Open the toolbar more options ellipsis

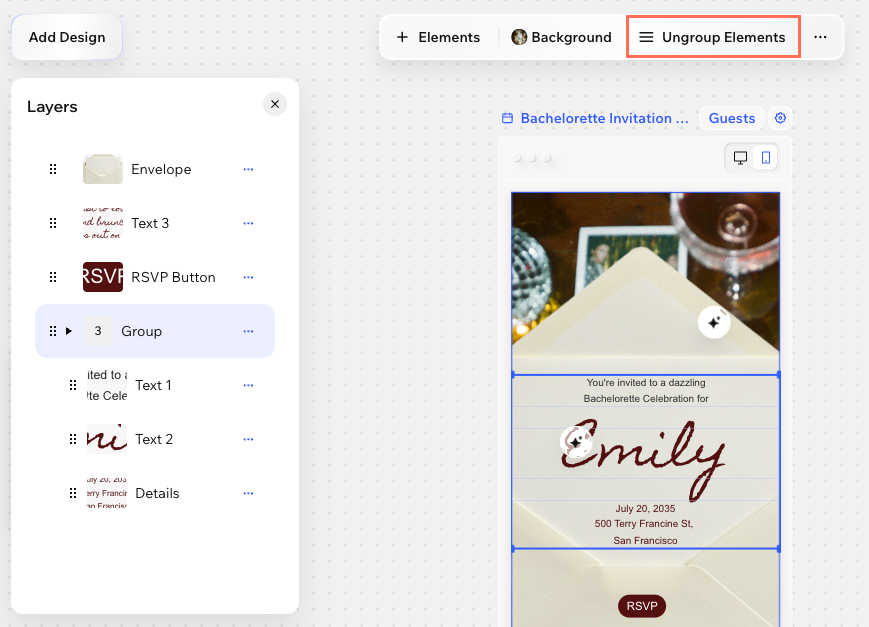pyautogui.click(x=820, y=37)
